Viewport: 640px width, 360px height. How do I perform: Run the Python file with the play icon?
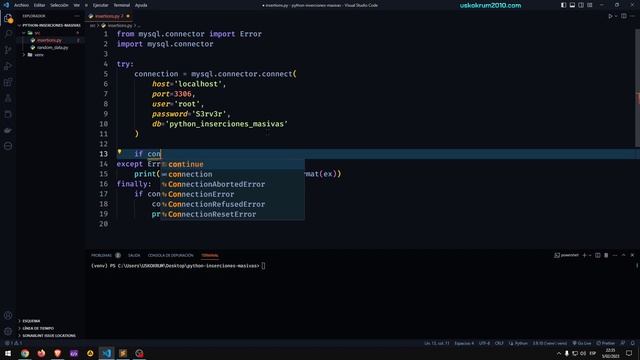coord(610,16)
